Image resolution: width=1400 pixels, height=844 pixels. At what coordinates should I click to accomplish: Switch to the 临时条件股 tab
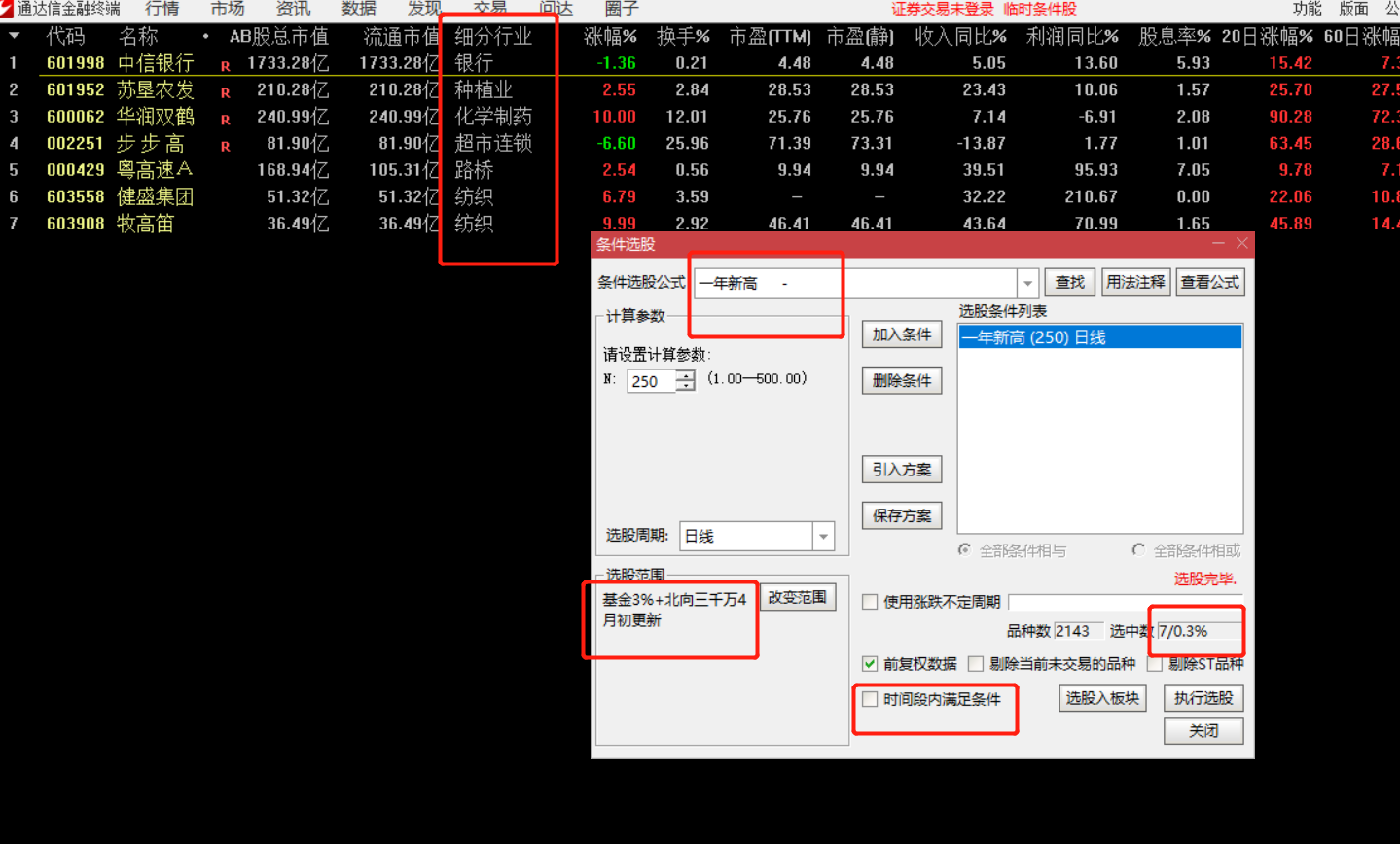1040,9
